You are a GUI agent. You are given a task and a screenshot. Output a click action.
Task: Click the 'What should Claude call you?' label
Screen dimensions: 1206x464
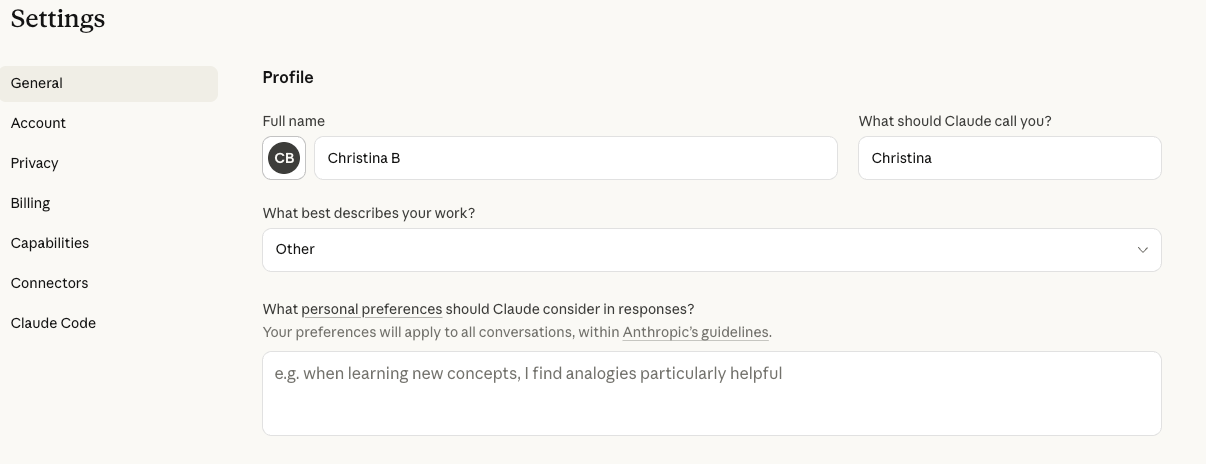pos(955,121)
